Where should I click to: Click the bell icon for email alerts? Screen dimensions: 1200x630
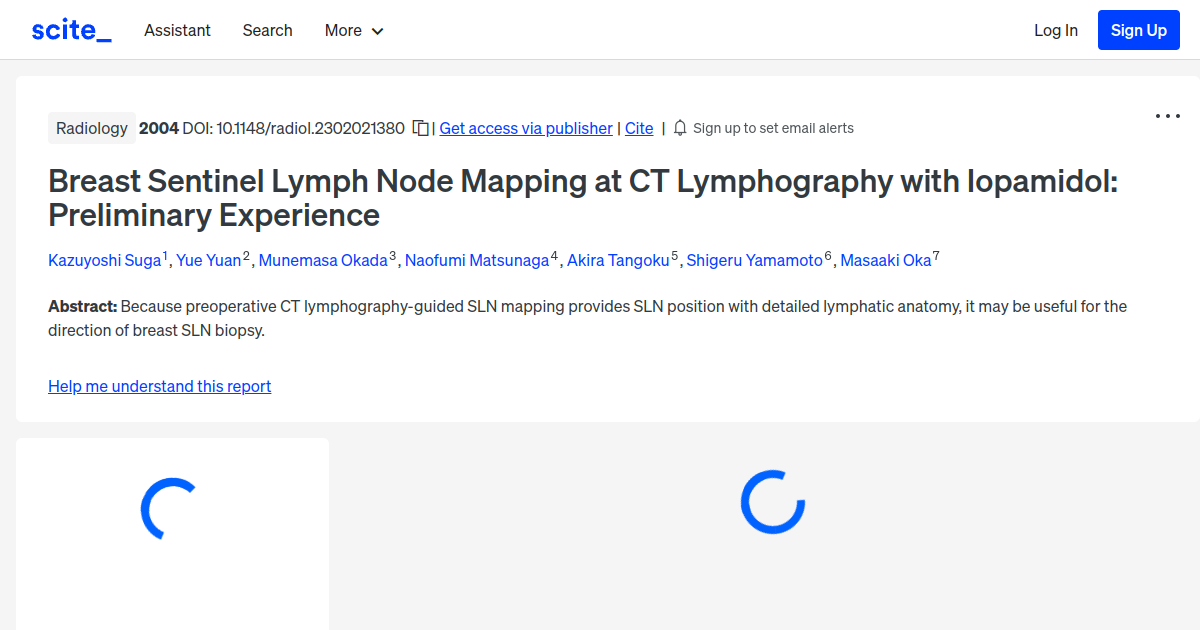click(x=679, y=128)
